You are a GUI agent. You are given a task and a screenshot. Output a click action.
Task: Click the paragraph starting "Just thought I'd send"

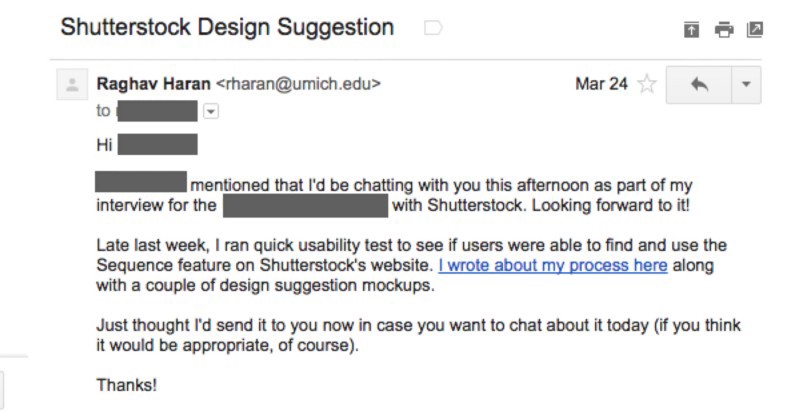click(x=418, y=335)
